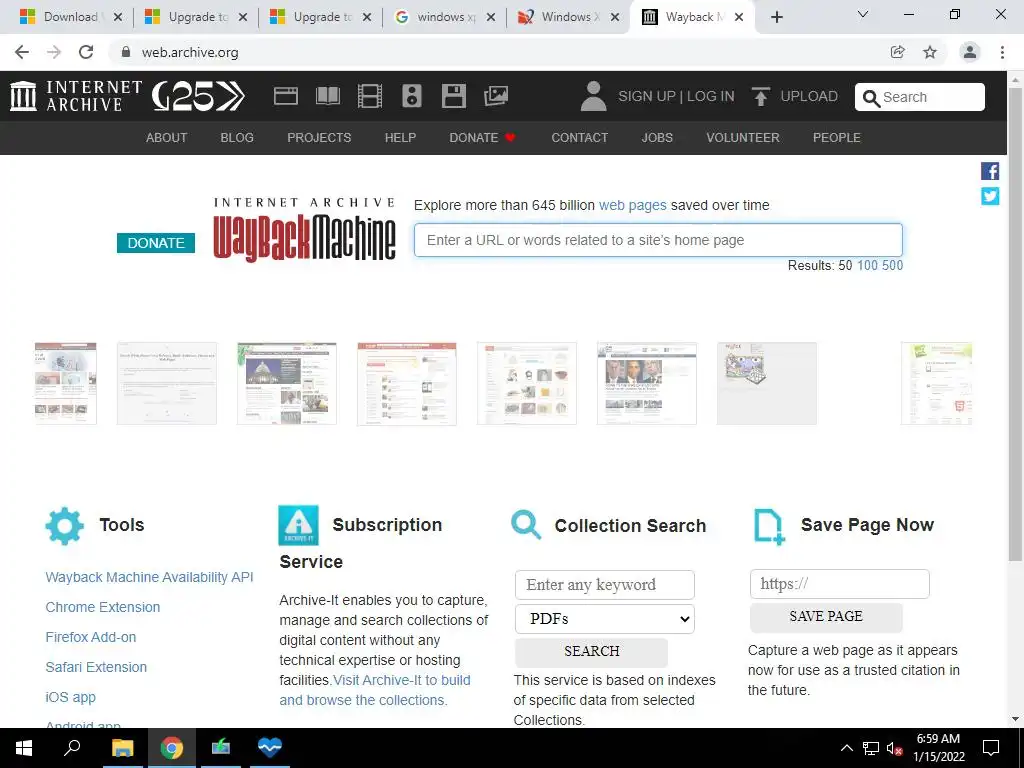Click the Capitol building site thumbnail
This screenshot has width=1024, height=768.
pyautogui.click(x=287, y=383)
